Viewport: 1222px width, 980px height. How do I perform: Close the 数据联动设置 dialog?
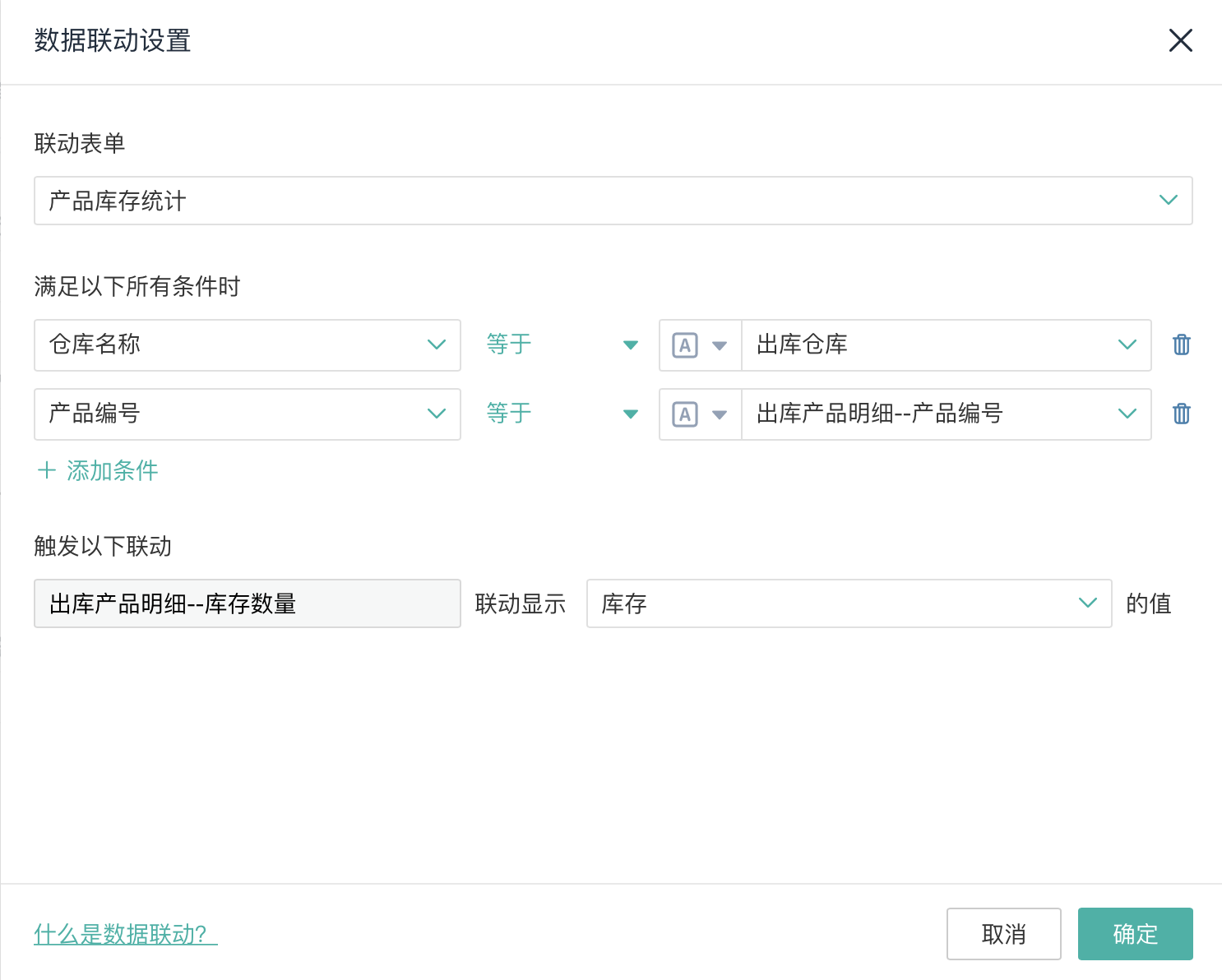pos(1180,40)
